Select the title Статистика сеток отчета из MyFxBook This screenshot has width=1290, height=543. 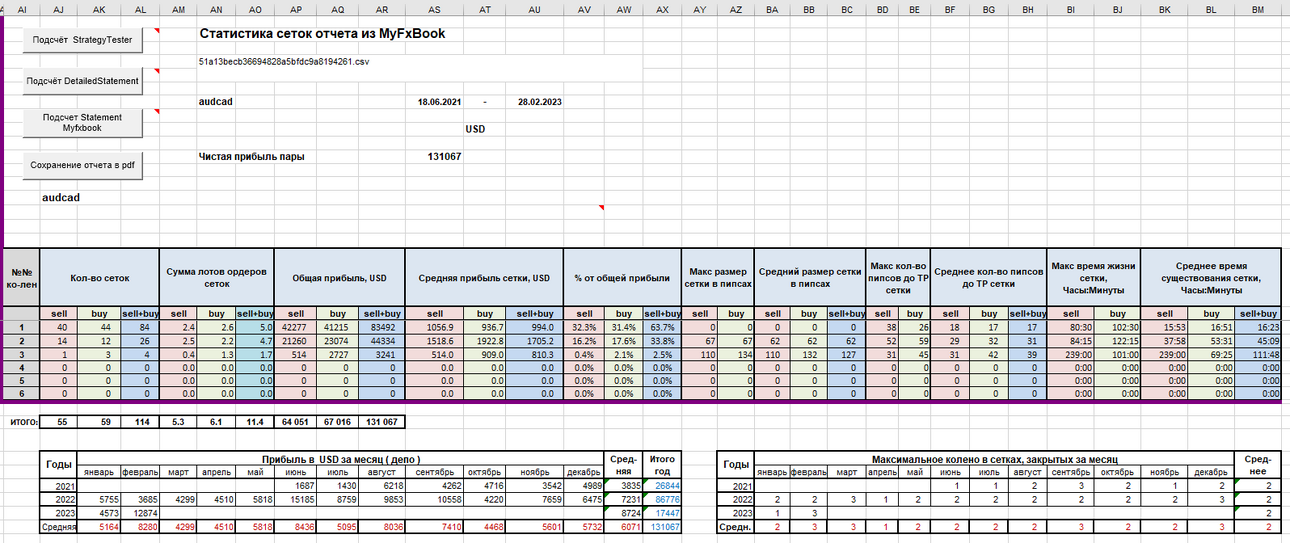pyautogui.click(x=322, y=33)
